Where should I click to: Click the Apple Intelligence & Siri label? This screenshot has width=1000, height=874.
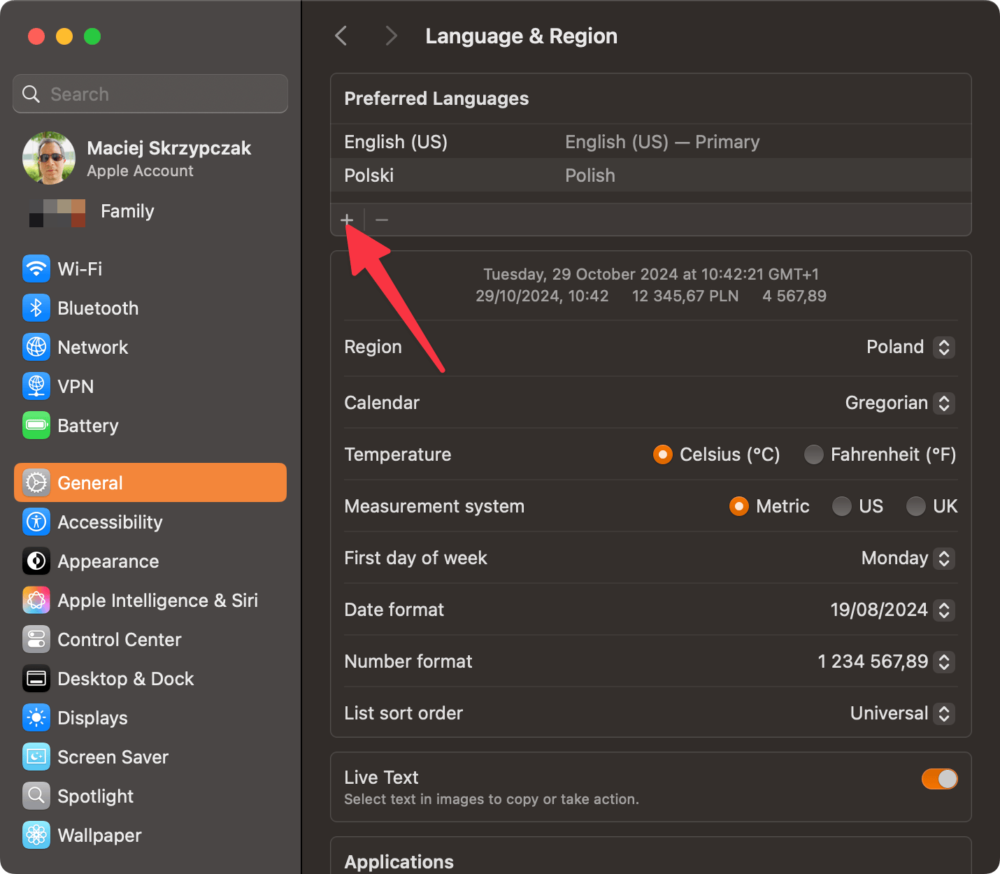click(x=158, y=601)
